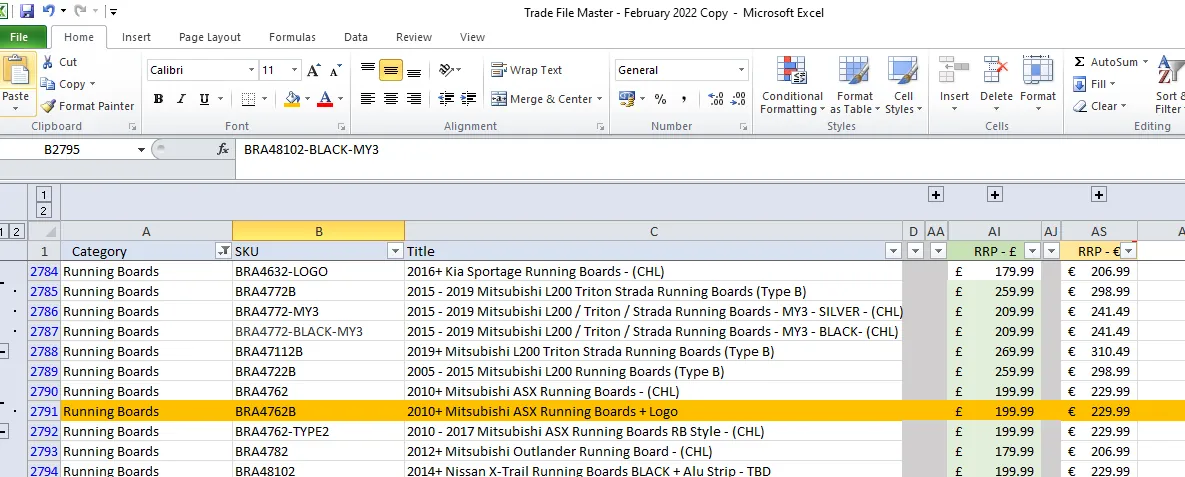The width and height of the screenshot is (1185, 477).
Task: Click the Accounting Number Format icon
Action: [x=627, y=99]
